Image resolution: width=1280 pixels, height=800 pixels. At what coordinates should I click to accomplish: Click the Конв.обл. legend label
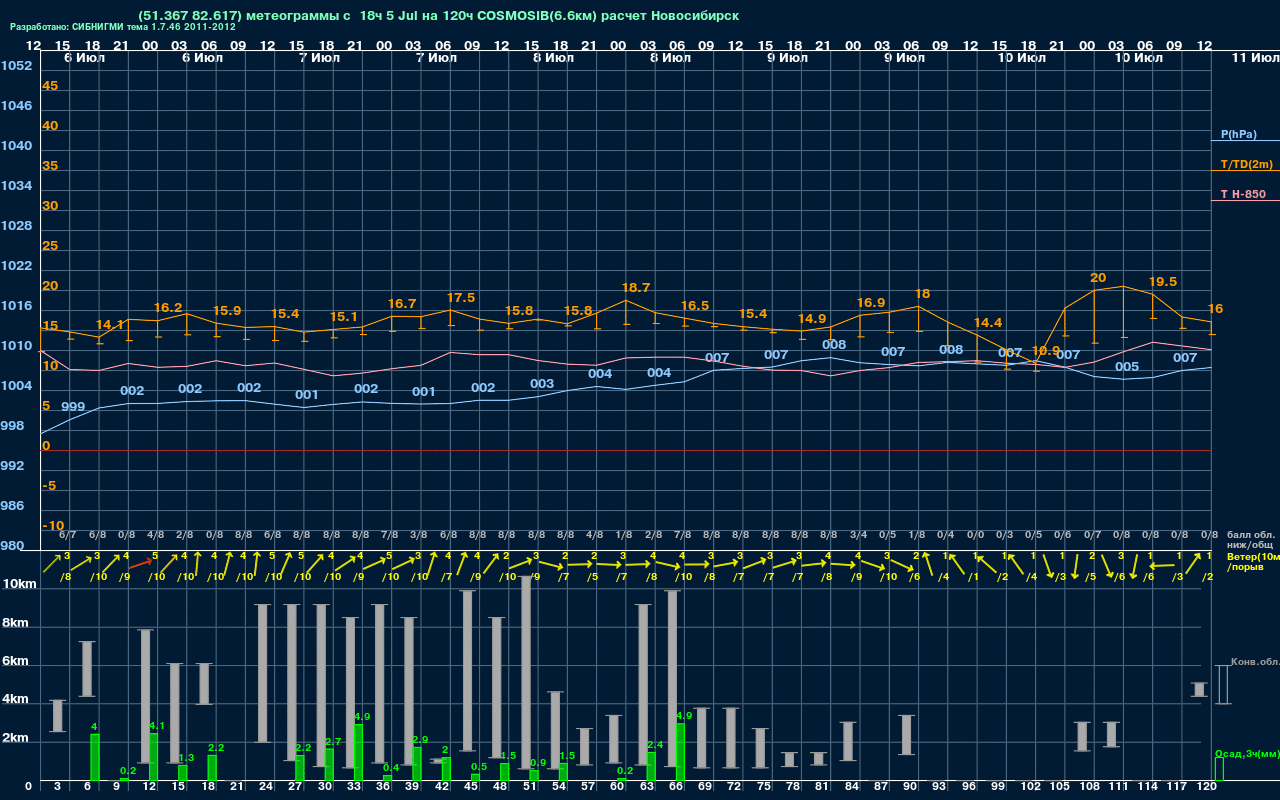pos(1255,662)
